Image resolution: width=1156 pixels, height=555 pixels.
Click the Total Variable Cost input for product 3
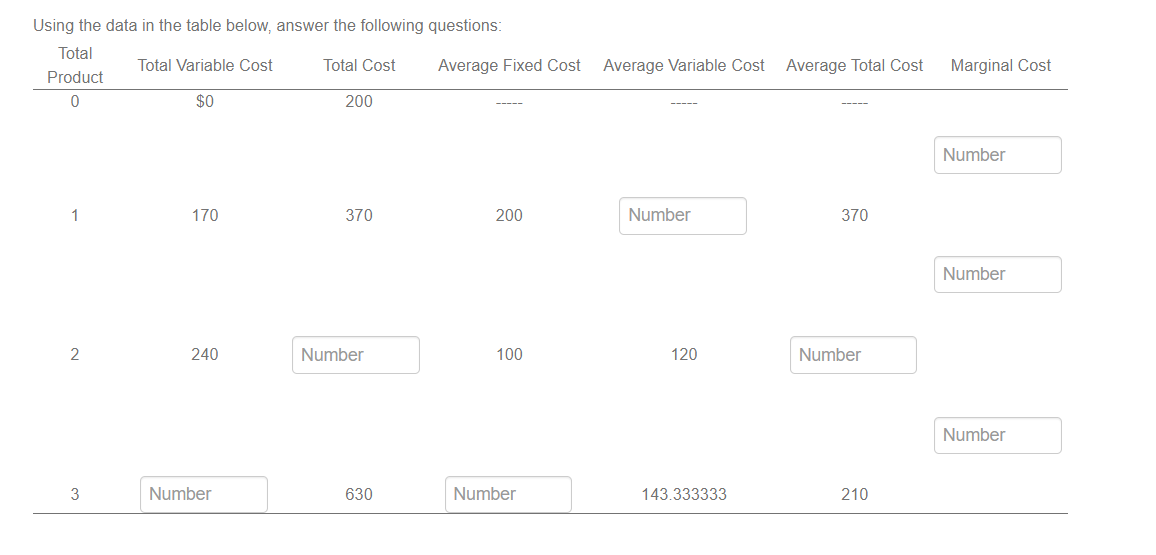pos(204,495)
